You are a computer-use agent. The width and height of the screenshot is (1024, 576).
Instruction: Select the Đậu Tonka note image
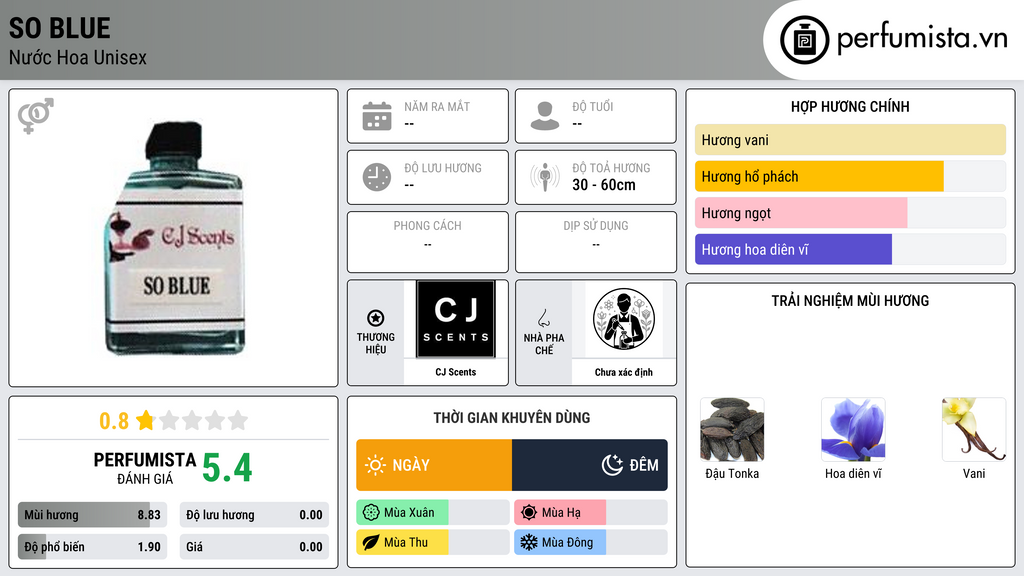(732, 430)
